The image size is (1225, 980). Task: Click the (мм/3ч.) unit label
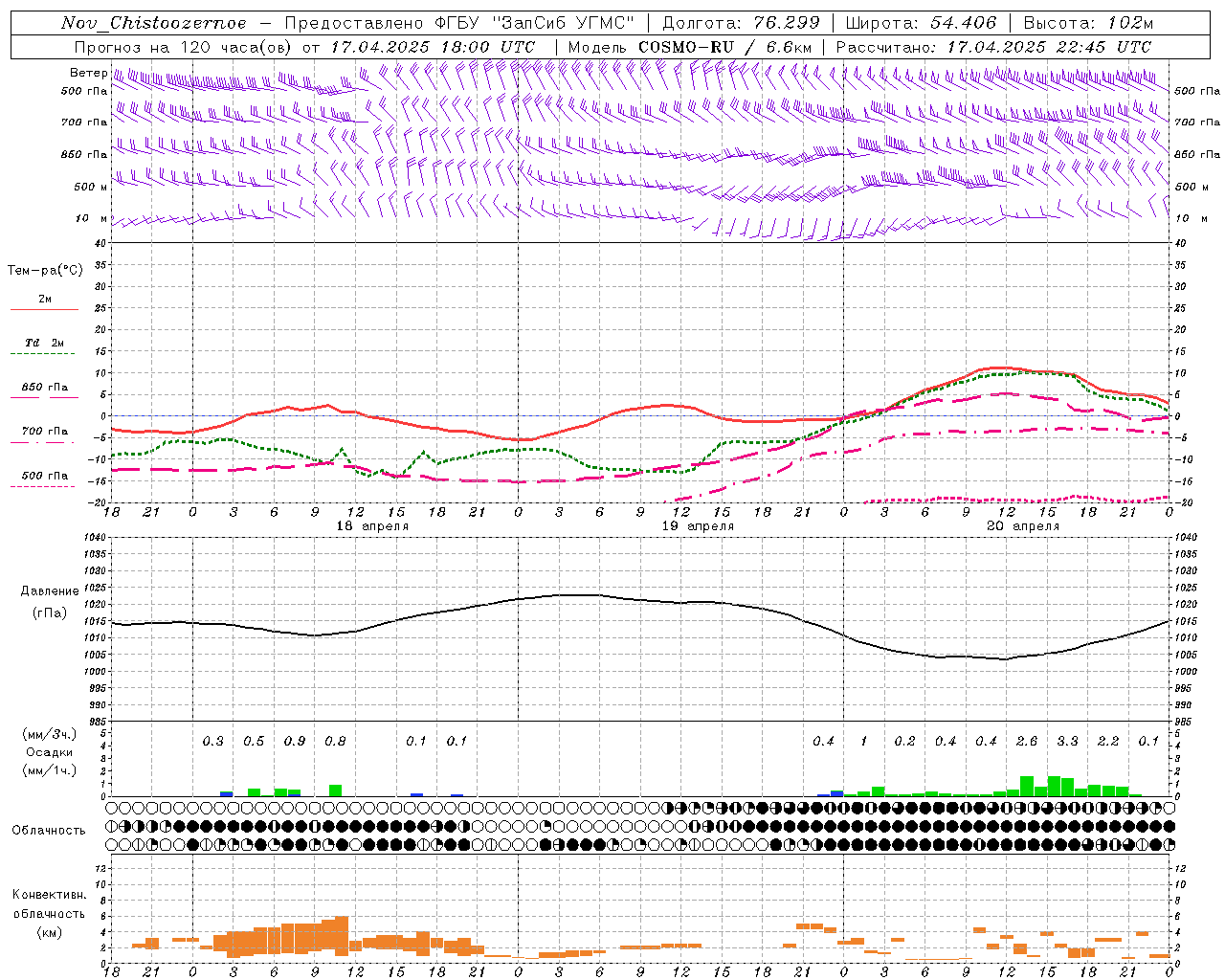pyautogui.click(x=48, y=734)
